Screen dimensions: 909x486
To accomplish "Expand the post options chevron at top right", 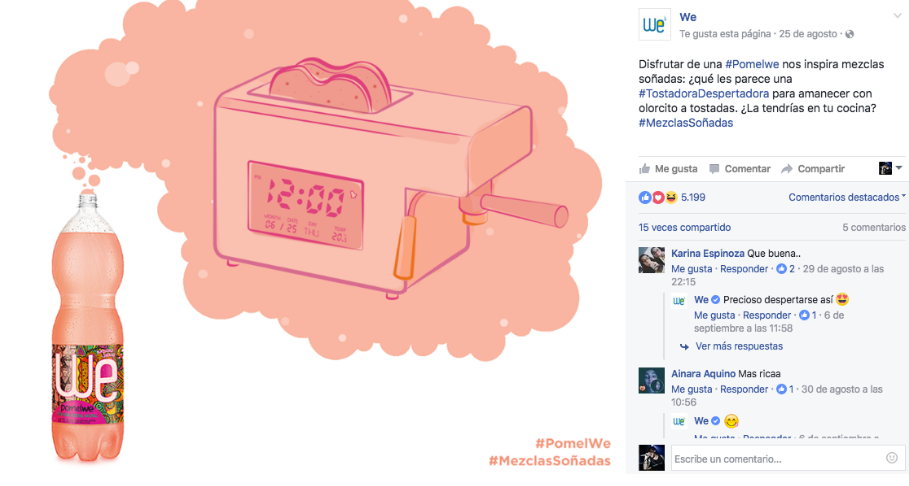I will pyautogui.click(x=897, y=16).
